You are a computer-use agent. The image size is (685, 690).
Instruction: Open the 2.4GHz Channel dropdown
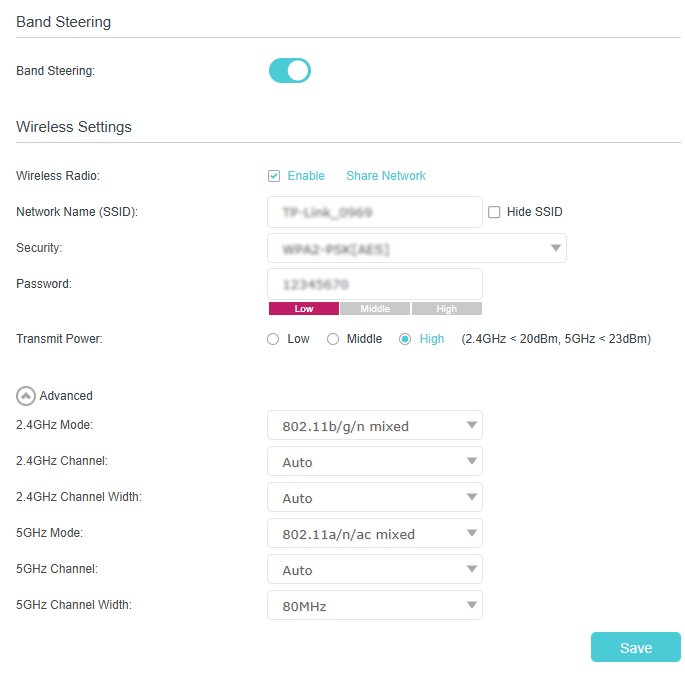pyautogui.click(x=374, y=461)
